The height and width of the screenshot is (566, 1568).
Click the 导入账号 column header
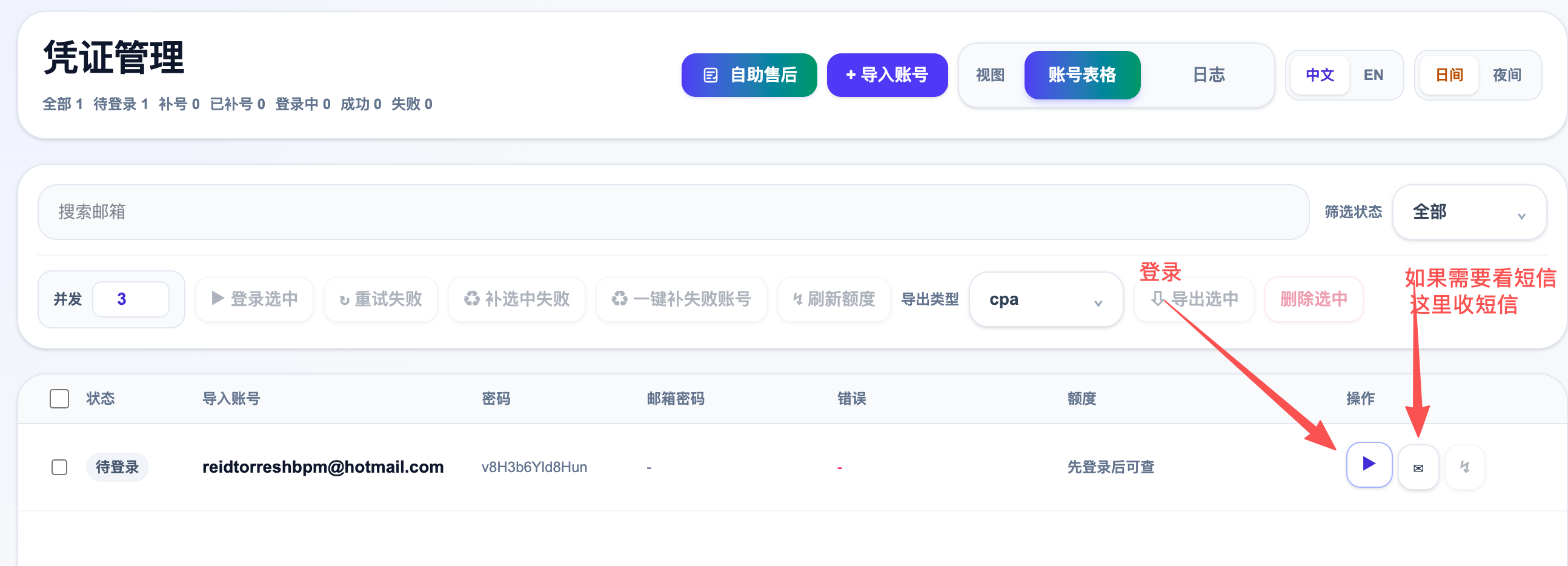[x=231, y=399]
